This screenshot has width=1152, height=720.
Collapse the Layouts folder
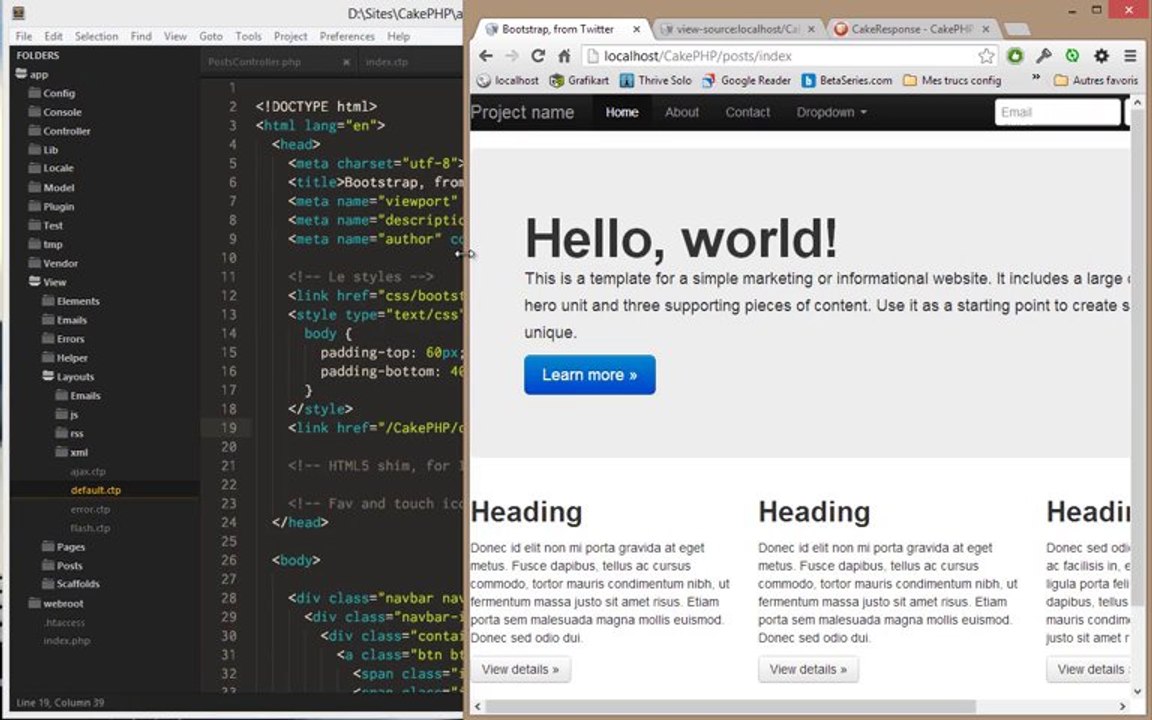(x=68, y=376)
